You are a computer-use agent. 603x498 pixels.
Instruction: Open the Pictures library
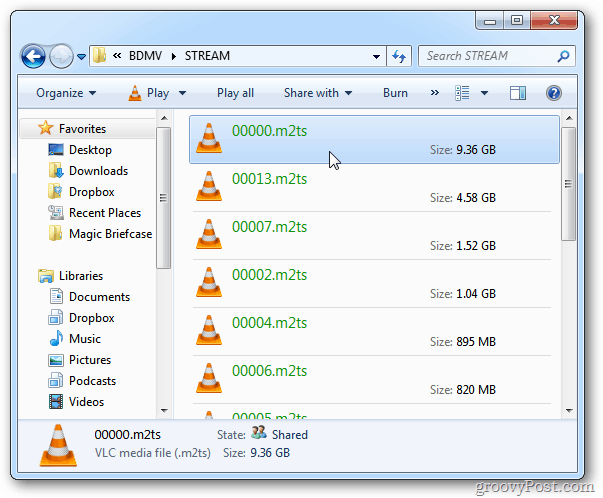coord(90,360)
